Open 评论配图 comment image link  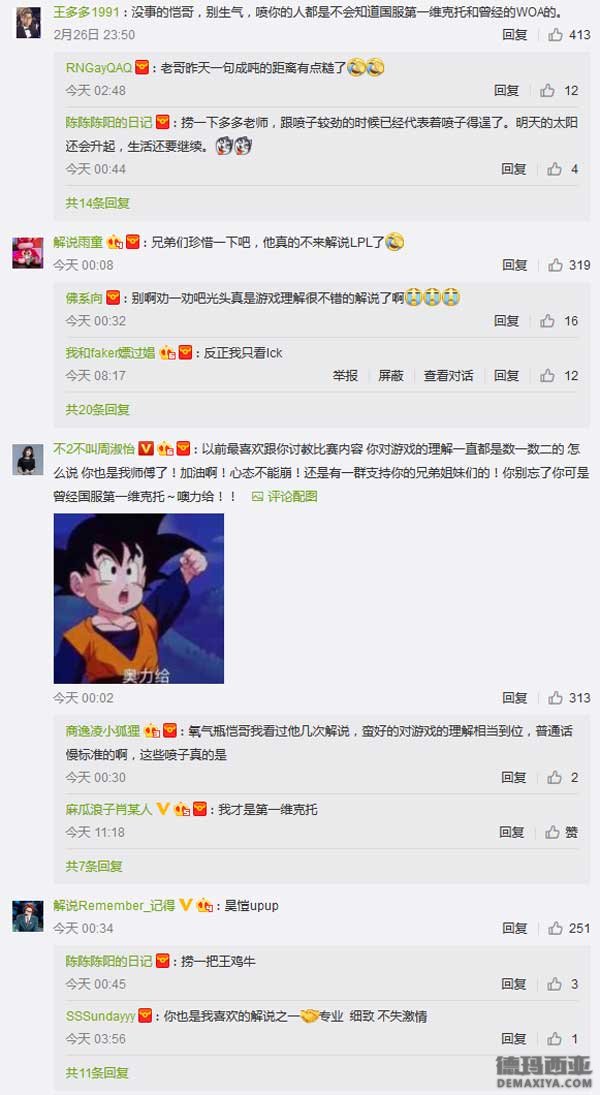point(285,497)
